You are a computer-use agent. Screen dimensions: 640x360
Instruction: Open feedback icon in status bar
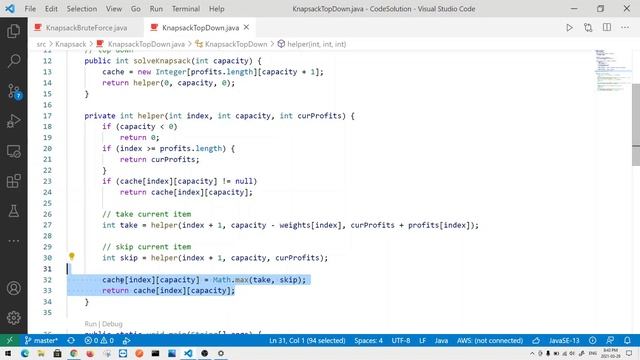coord(610,340)
